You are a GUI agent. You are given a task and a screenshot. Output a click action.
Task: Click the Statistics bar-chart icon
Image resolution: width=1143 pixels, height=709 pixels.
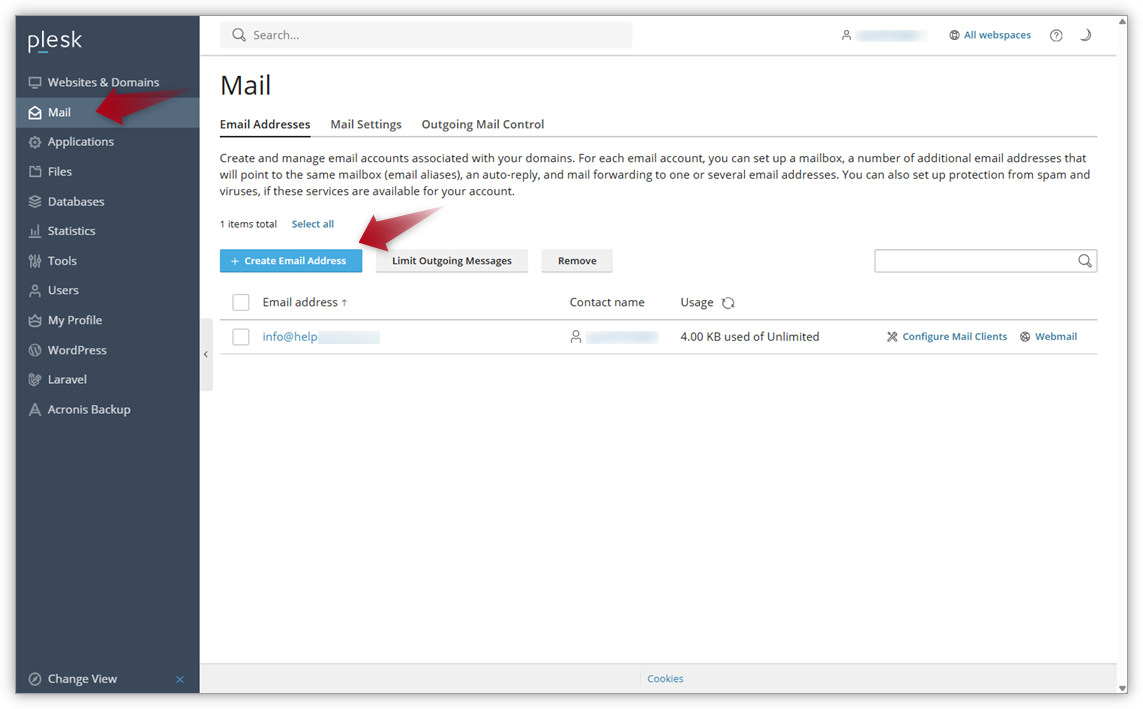click(x=35, y=230)
